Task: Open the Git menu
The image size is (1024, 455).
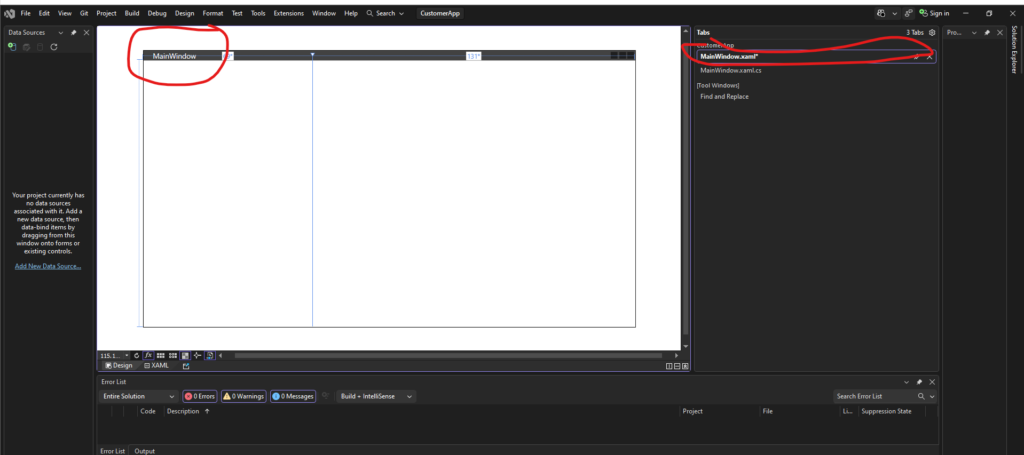Action: 84,13
